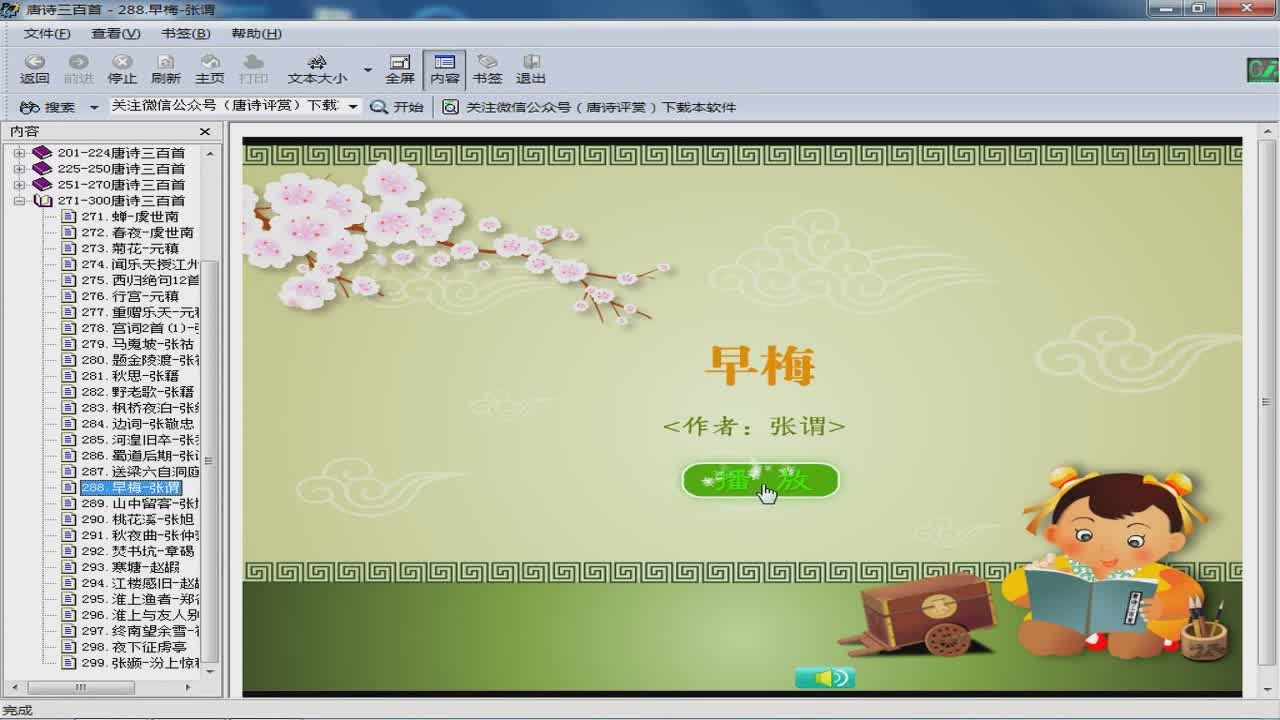Click the 开始 start search button
1280x720 pixels.
coord(397,107)
